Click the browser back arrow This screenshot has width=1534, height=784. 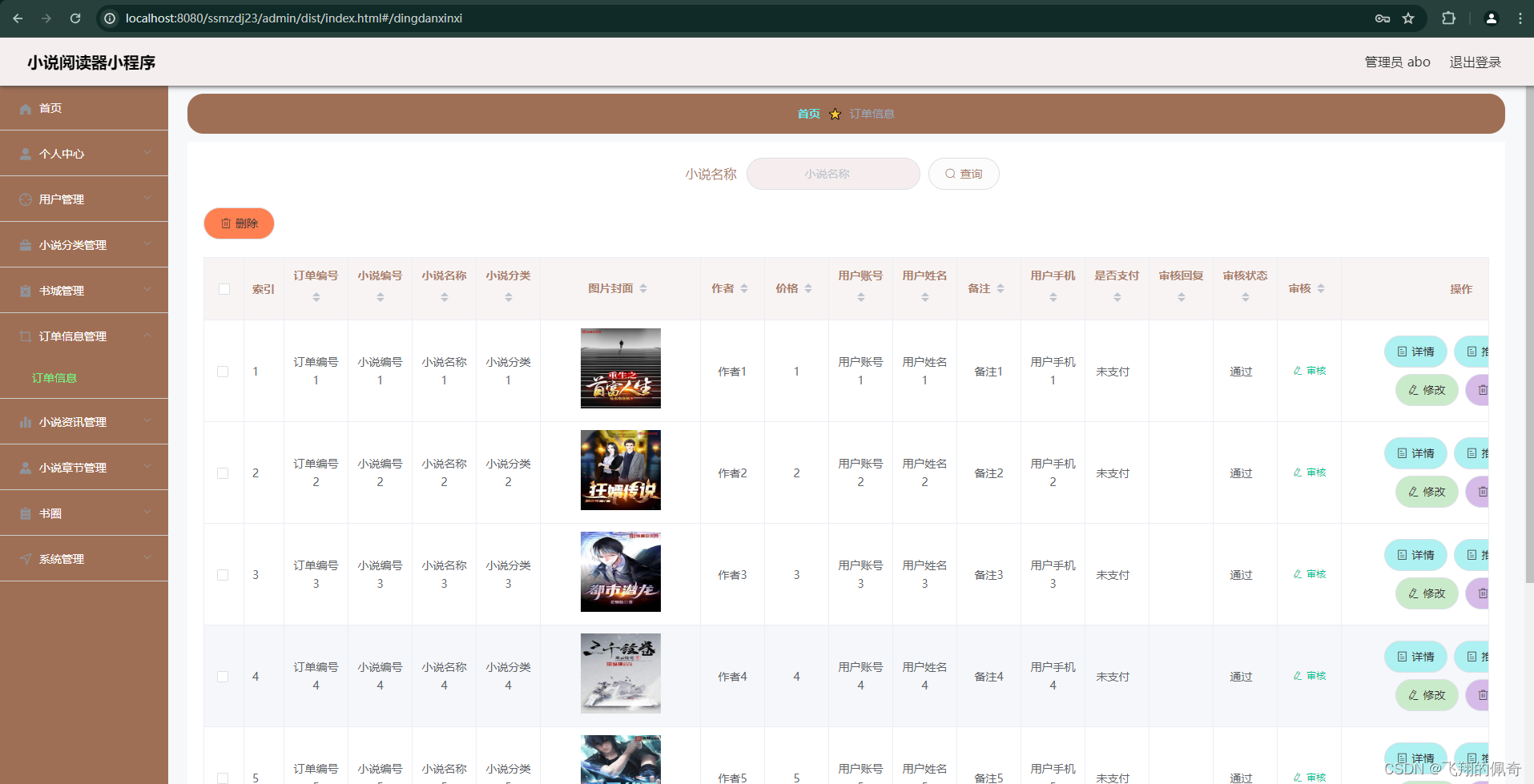18,18
